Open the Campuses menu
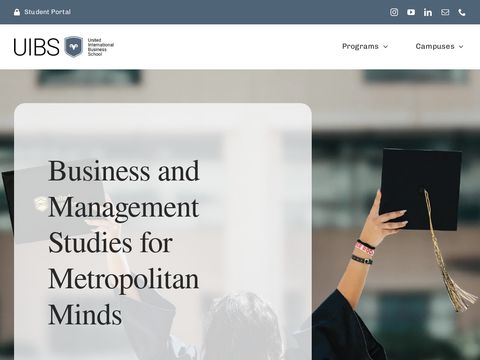This screenshot has width=480, height=360. click(x=435, y=46)
